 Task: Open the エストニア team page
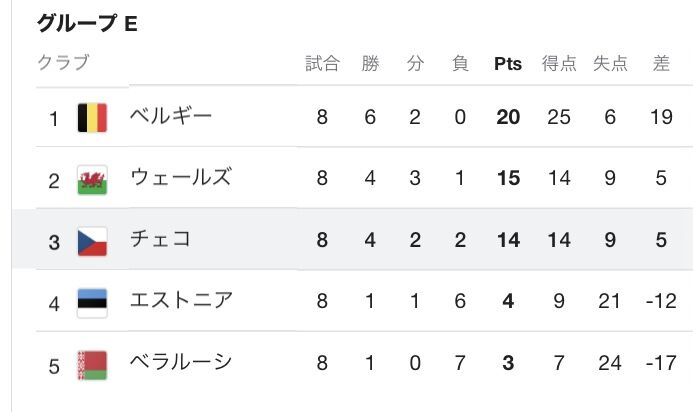(181, 300)
